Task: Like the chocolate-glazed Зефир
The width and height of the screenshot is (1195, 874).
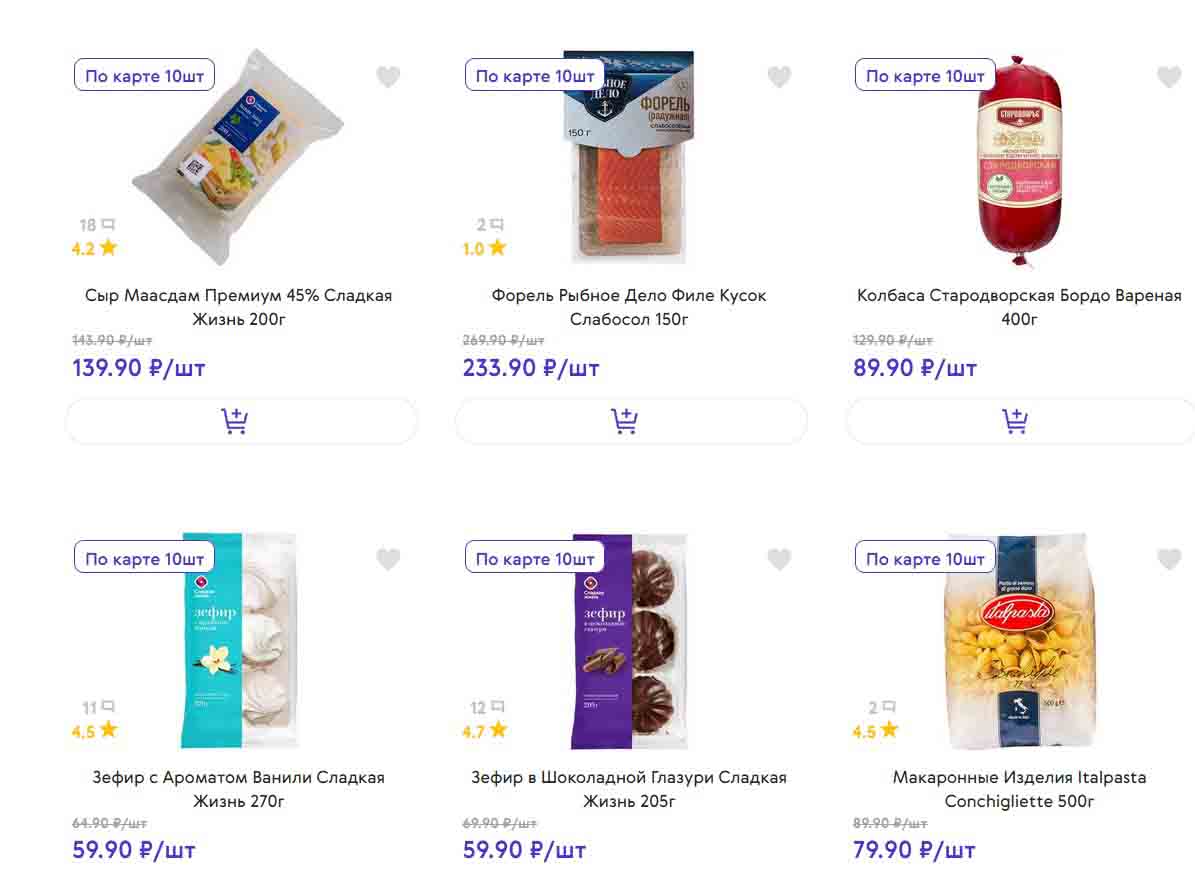Action: pos(779,560)
